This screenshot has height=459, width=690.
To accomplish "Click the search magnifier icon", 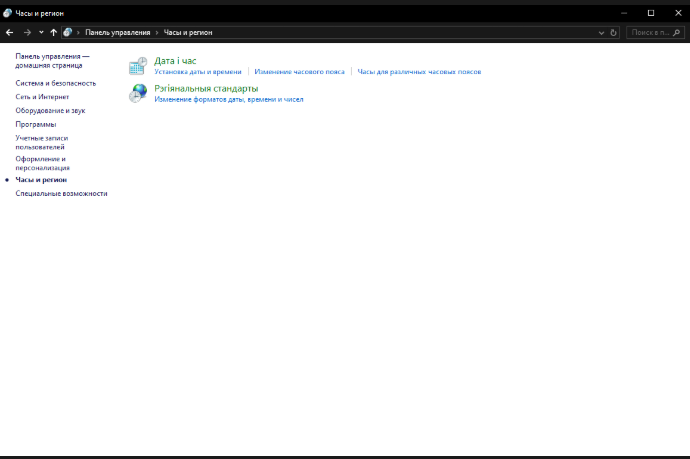I will click(677, 33).
